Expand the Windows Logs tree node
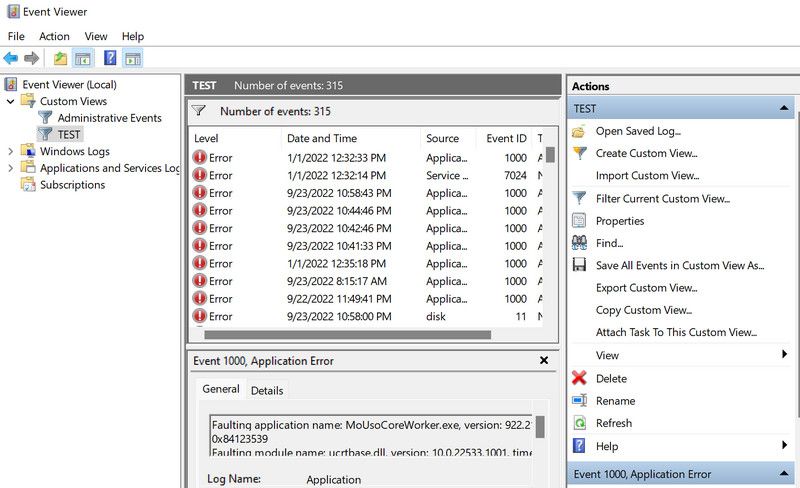The height and width of the screenshot is (488, 800). [x=11, y=151]
